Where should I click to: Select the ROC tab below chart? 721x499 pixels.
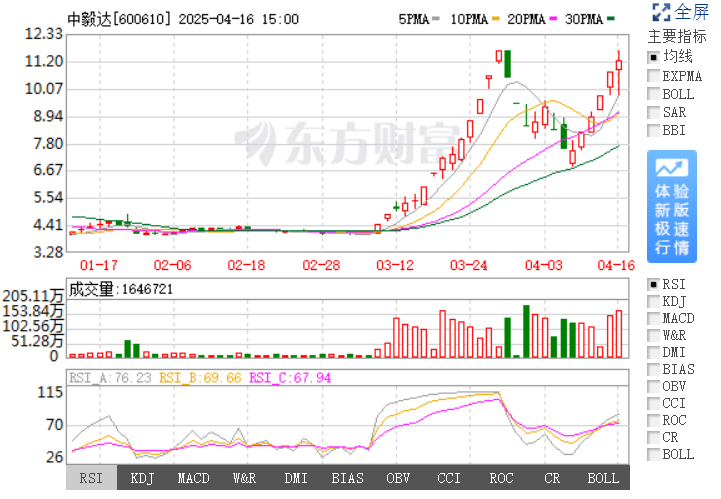click(501, 479)
